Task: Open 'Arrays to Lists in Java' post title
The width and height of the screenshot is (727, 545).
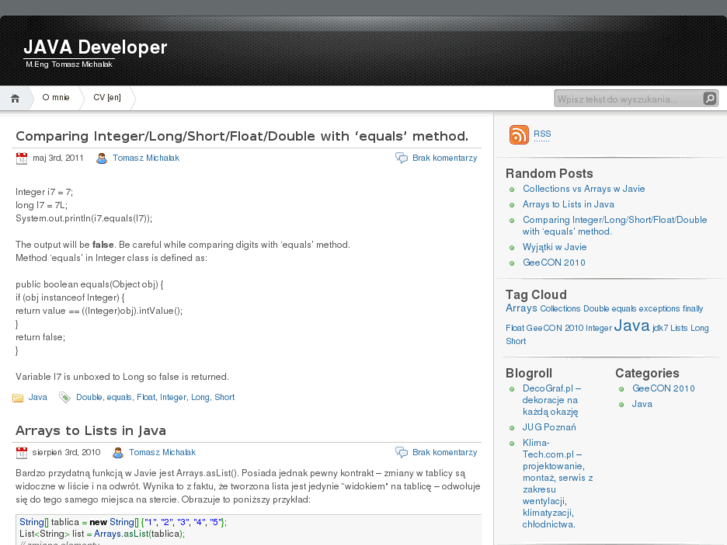Action: 91,430
